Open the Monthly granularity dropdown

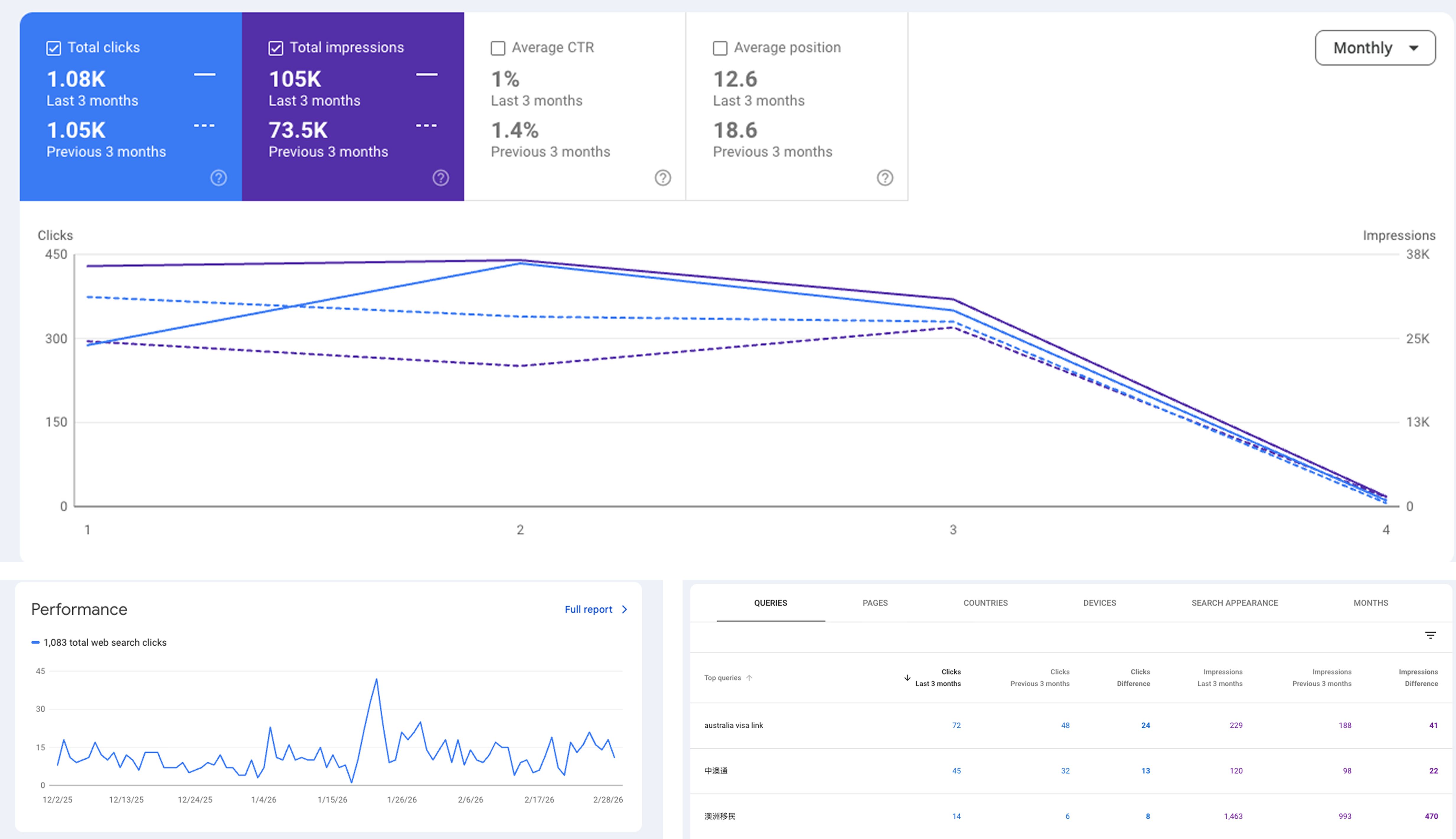(x=1375, y=48)
